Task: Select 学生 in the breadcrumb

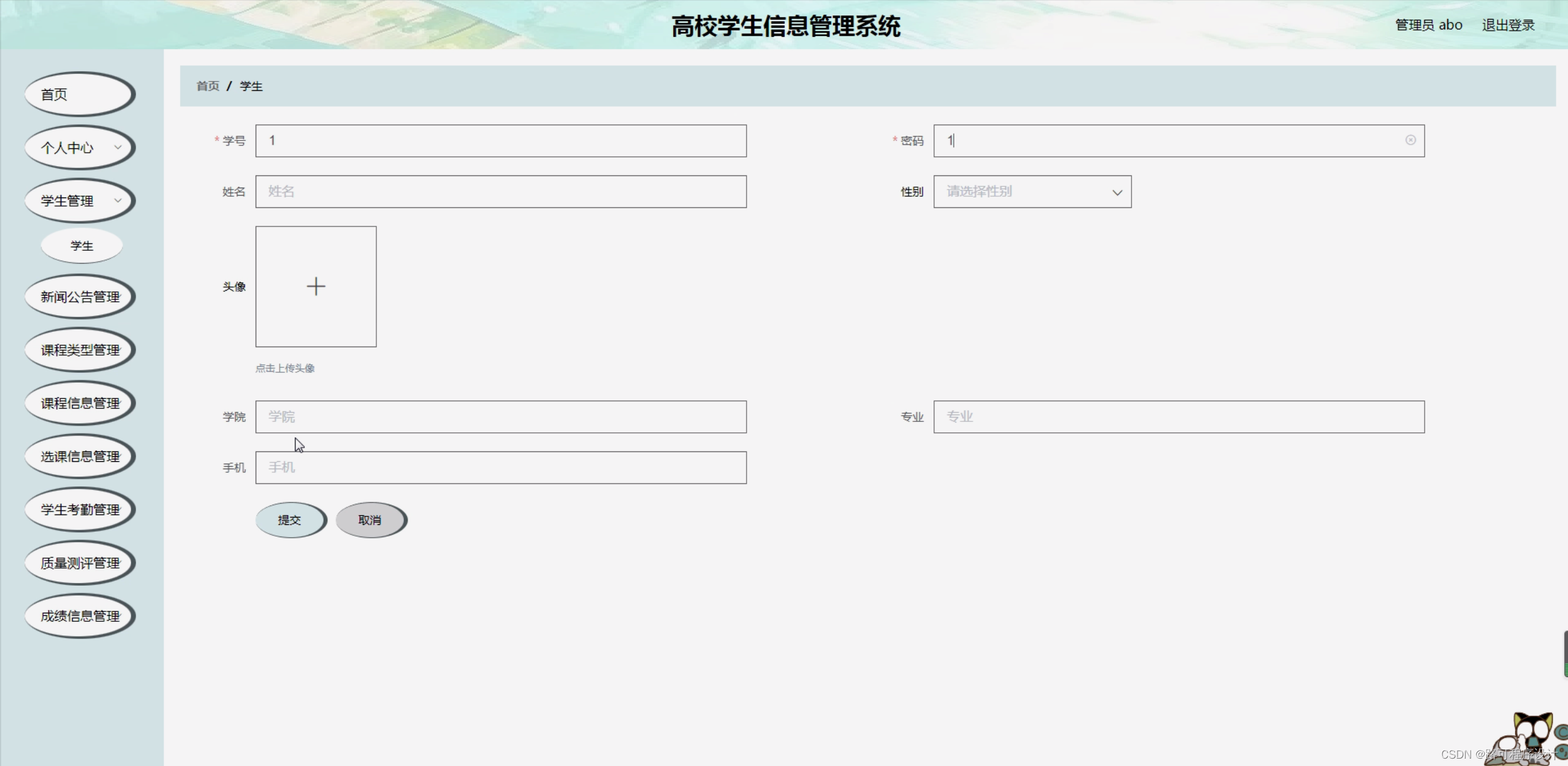Action: pyautogui.click(x=251, y=86)
